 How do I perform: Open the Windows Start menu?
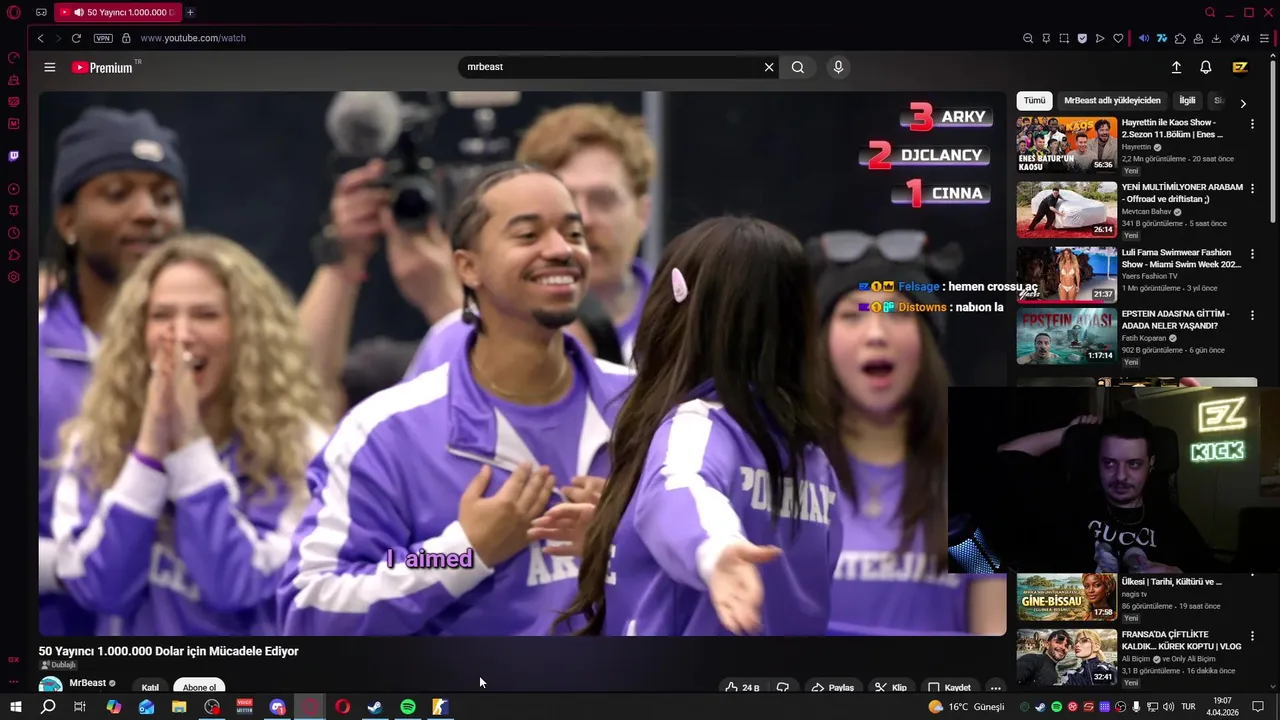[15, 707]
